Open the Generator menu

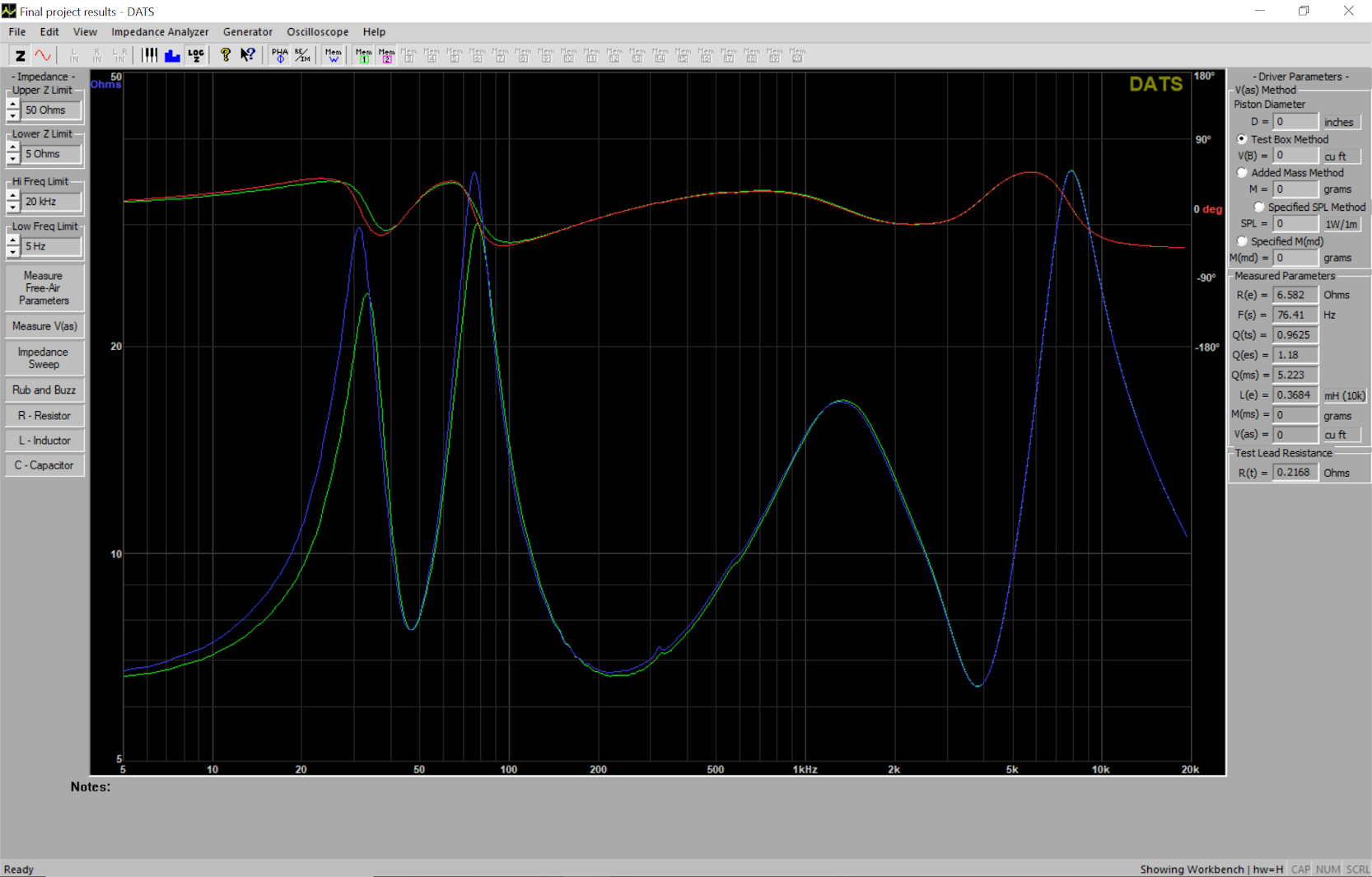pyautogui.click(x=248, y=32)
